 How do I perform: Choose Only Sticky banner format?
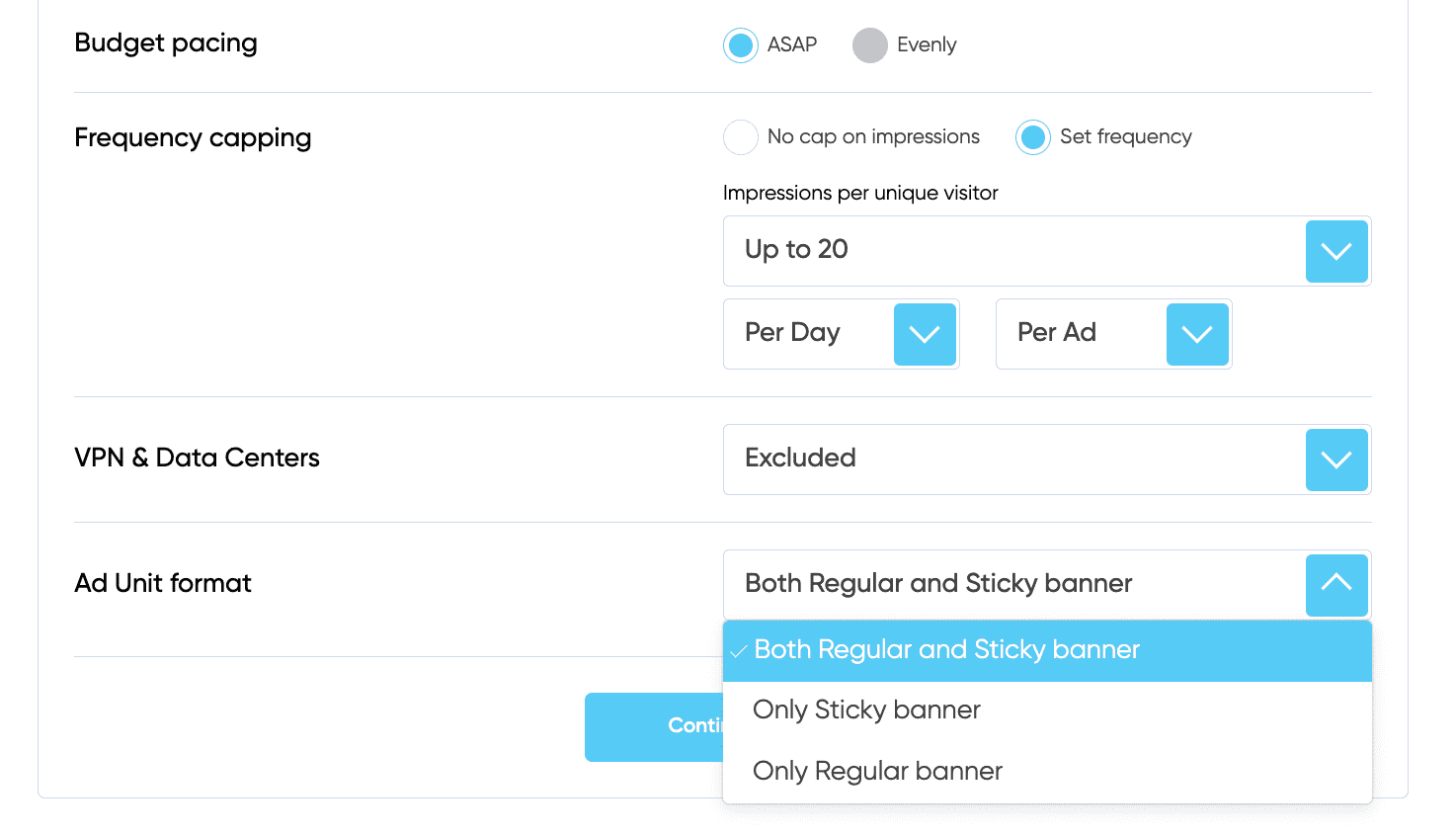click(866, 710)
